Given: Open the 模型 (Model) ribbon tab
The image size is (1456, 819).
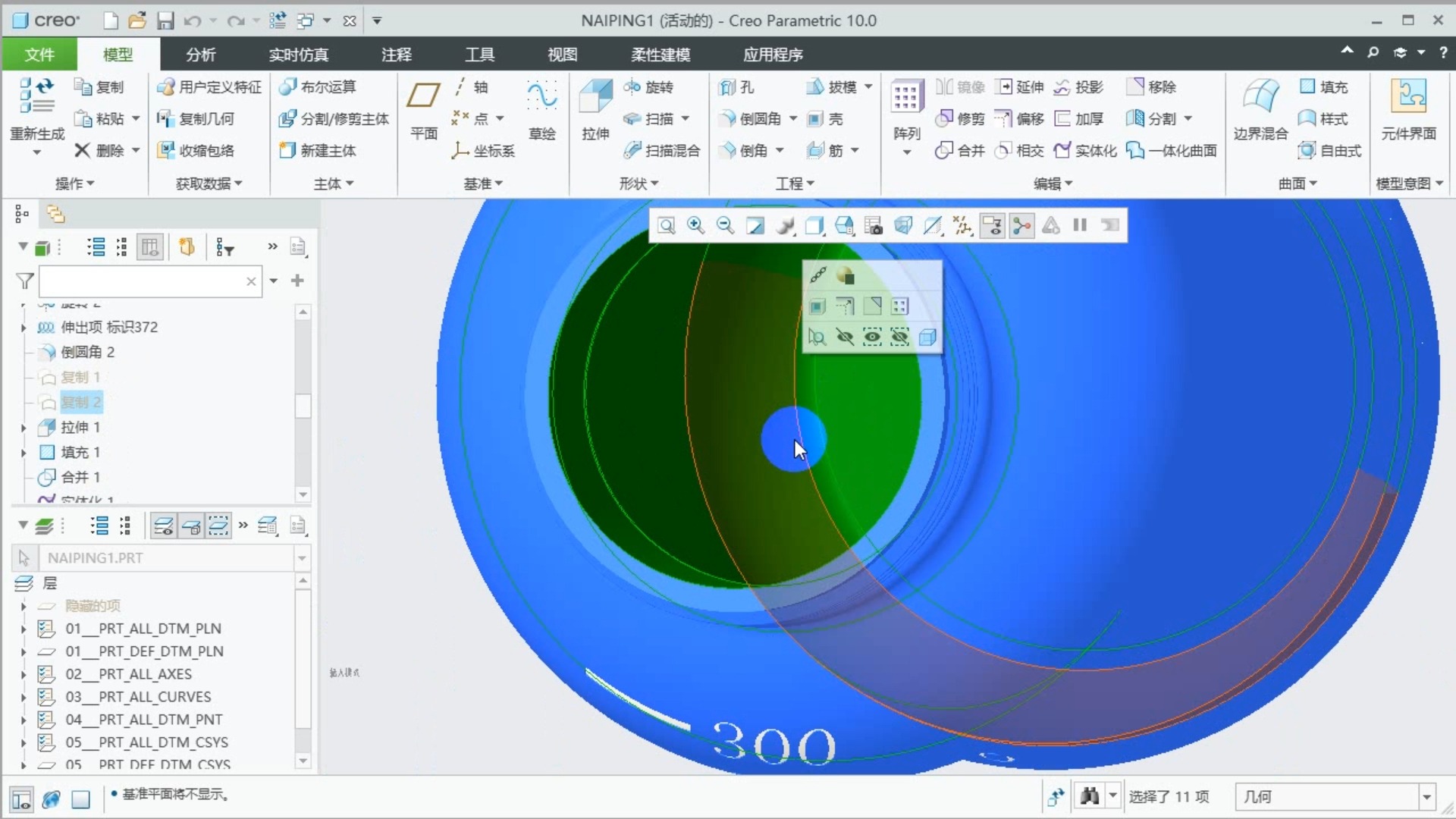Looking at the screenshot, I should 116,54.
